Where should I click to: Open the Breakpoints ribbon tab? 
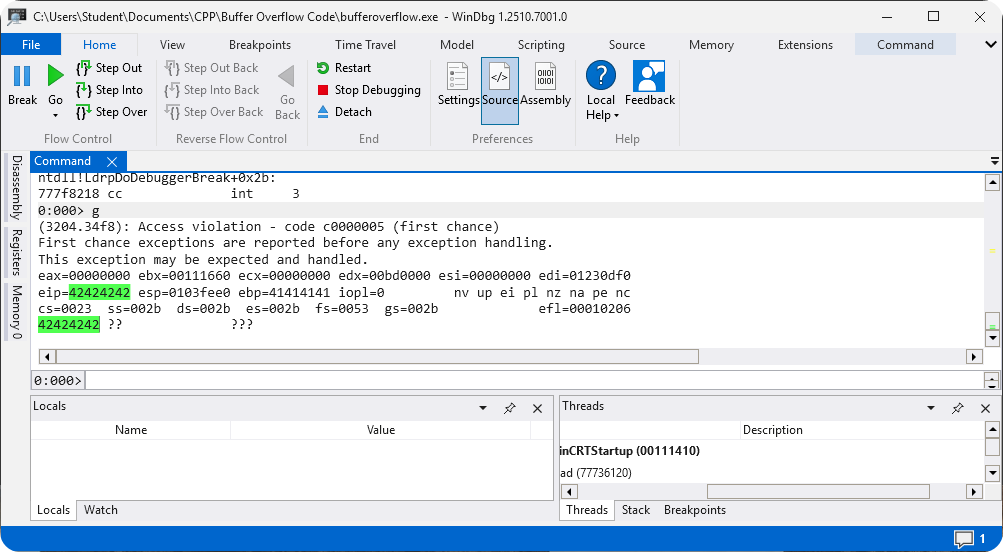pyautogui.click(x=260, y=45)
